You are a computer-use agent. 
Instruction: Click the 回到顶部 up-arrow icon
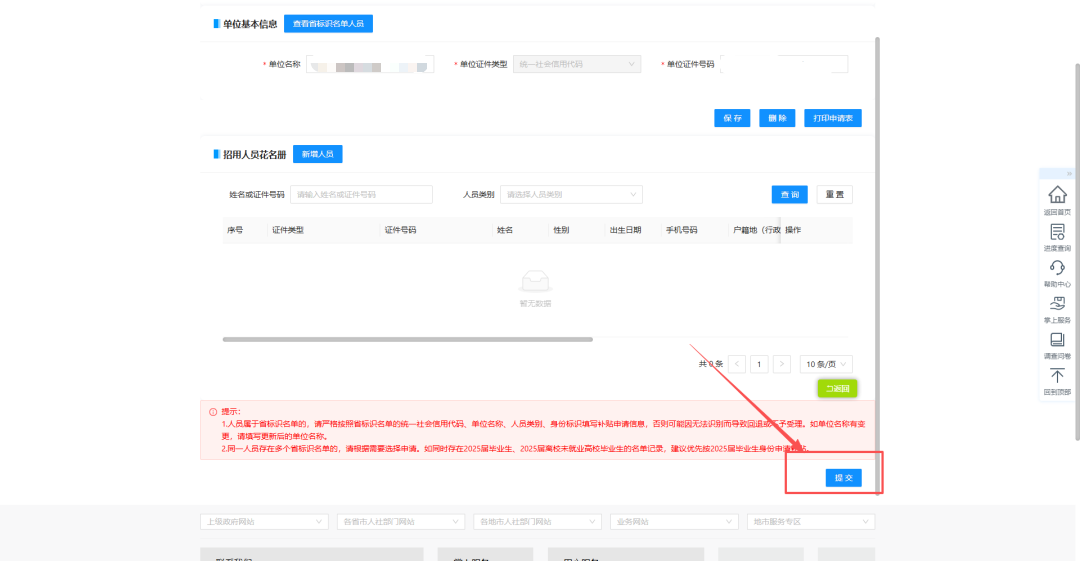1057,376
